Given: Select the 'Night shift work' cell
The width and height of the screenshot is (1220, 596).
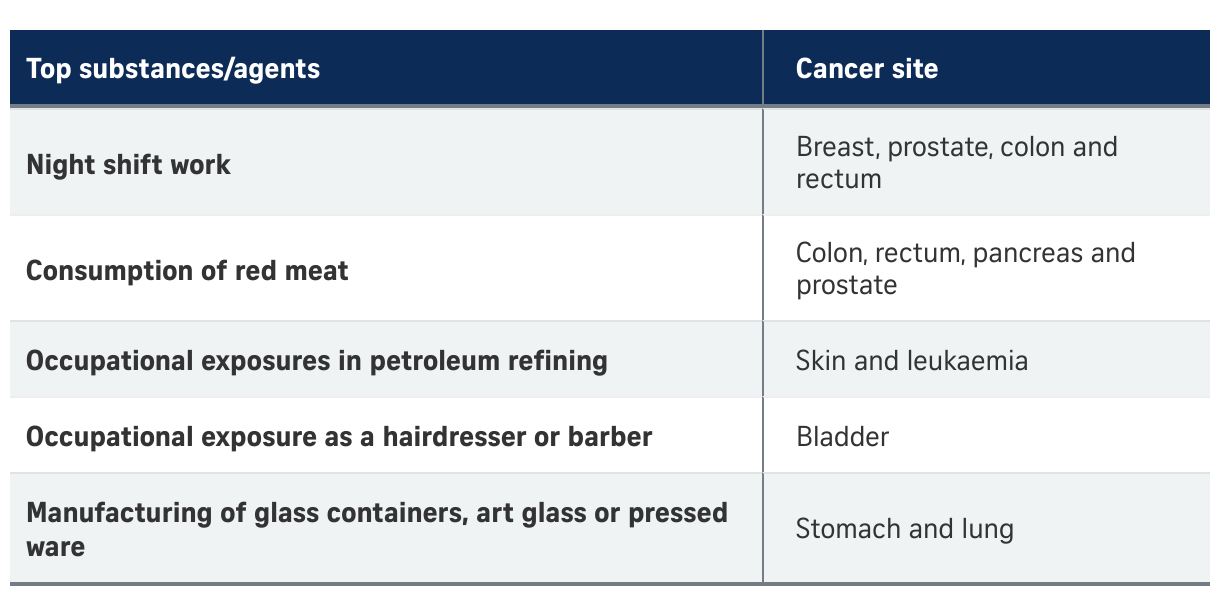Looking at the screenshot, I should pos(128,164).
